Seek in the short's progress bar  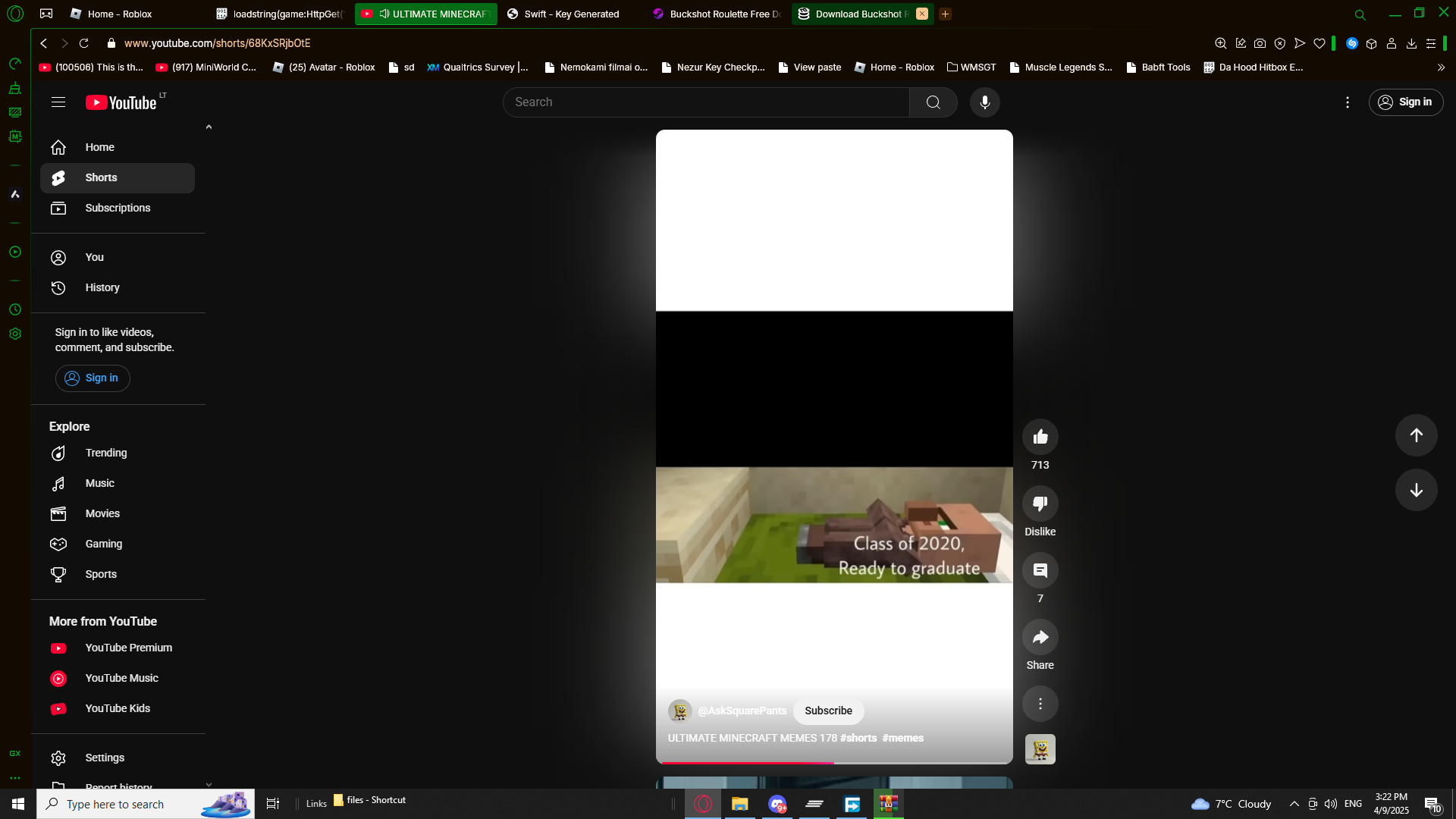coord(834,762)
